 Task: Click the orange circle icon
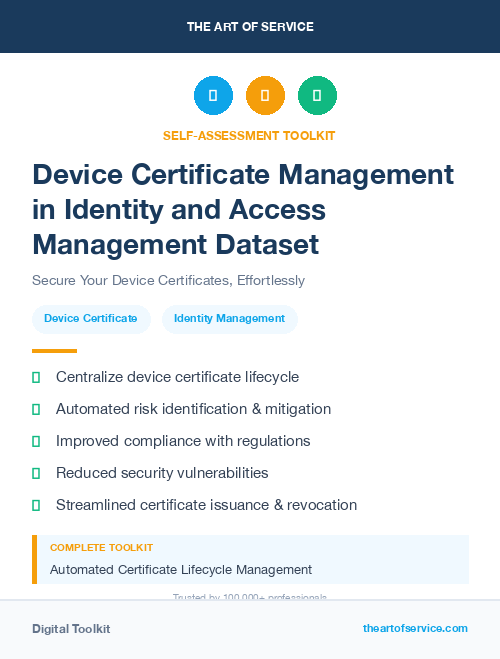pos(265,95)
